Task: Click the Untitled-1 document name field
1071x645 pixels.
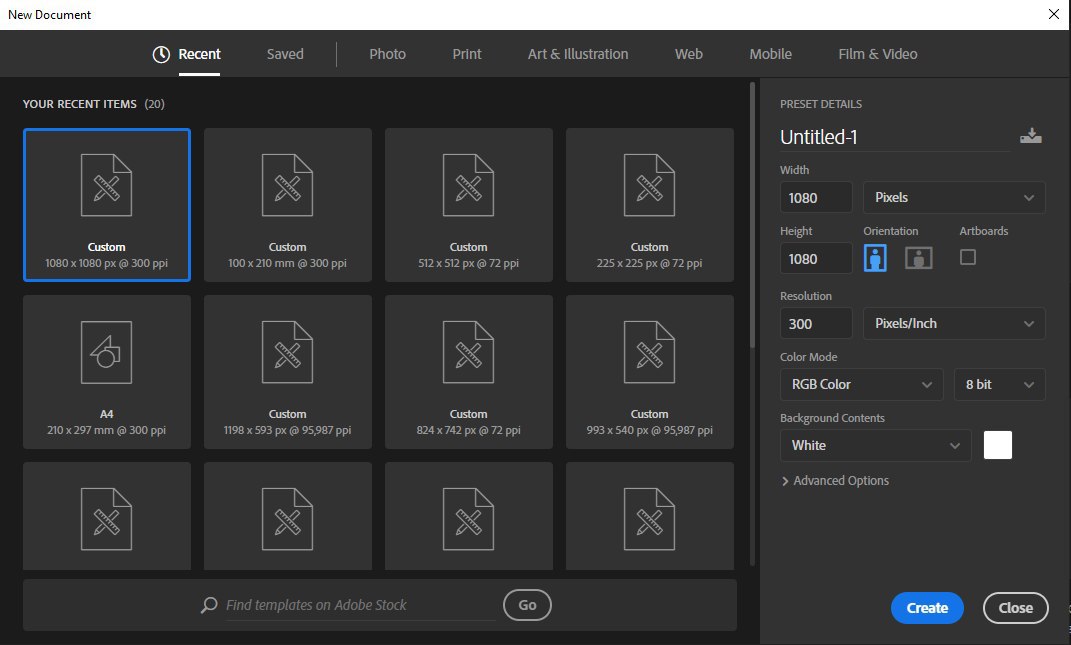Action: coord(895,137)
